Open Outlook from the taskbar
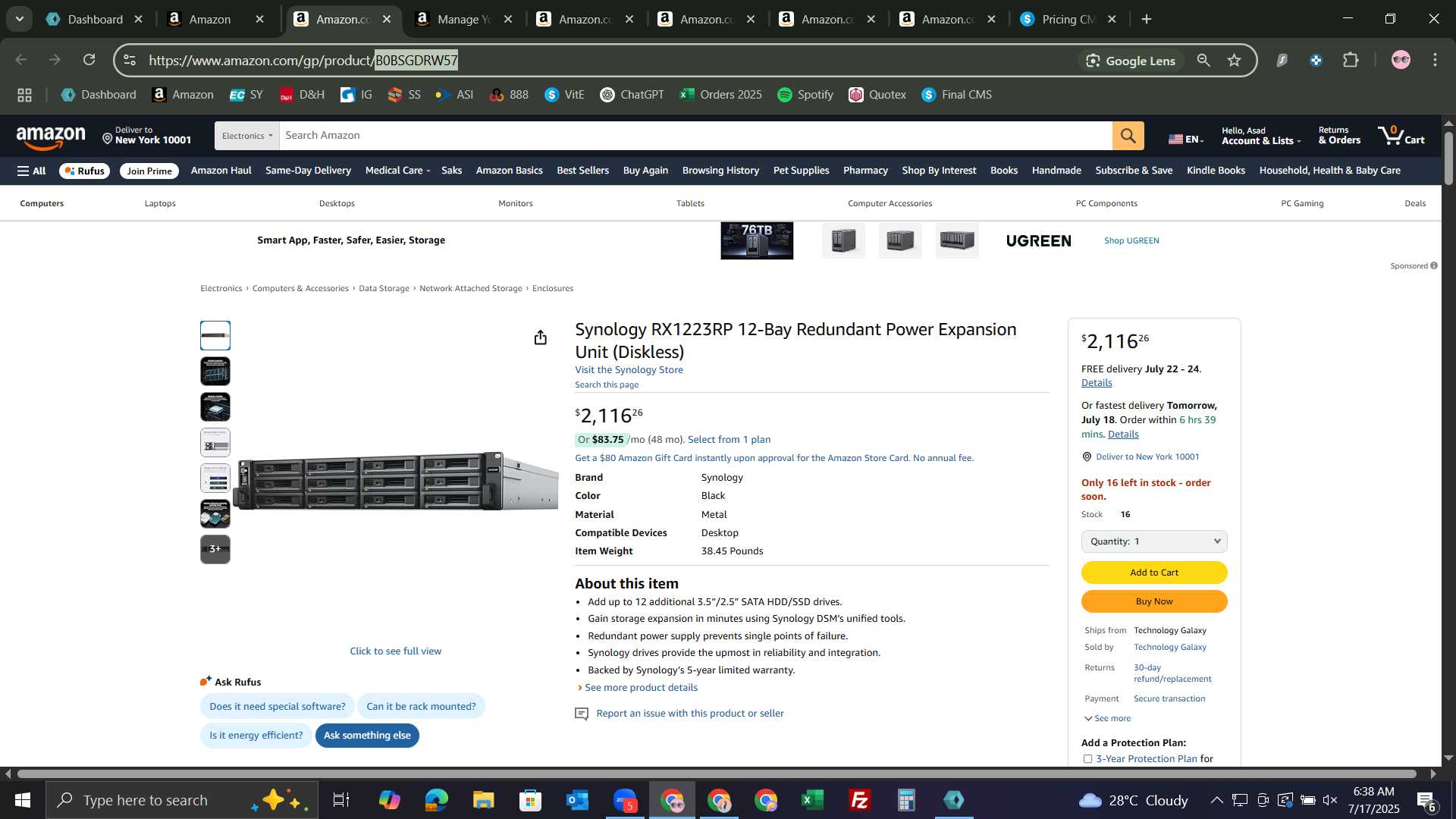This screenshot has width=1456, height=819. (577, 800)
